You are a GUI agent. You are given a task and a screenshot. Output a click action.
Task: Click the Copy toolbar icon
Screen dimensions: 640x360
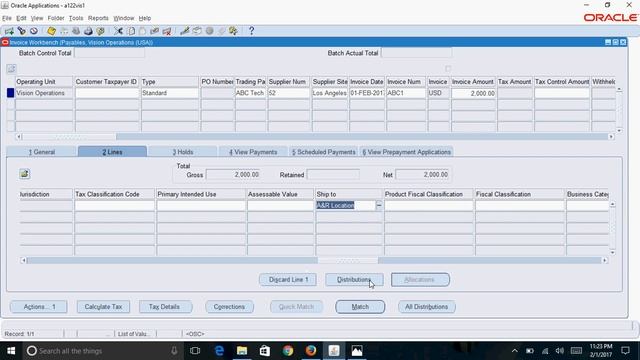pos(131,31)
